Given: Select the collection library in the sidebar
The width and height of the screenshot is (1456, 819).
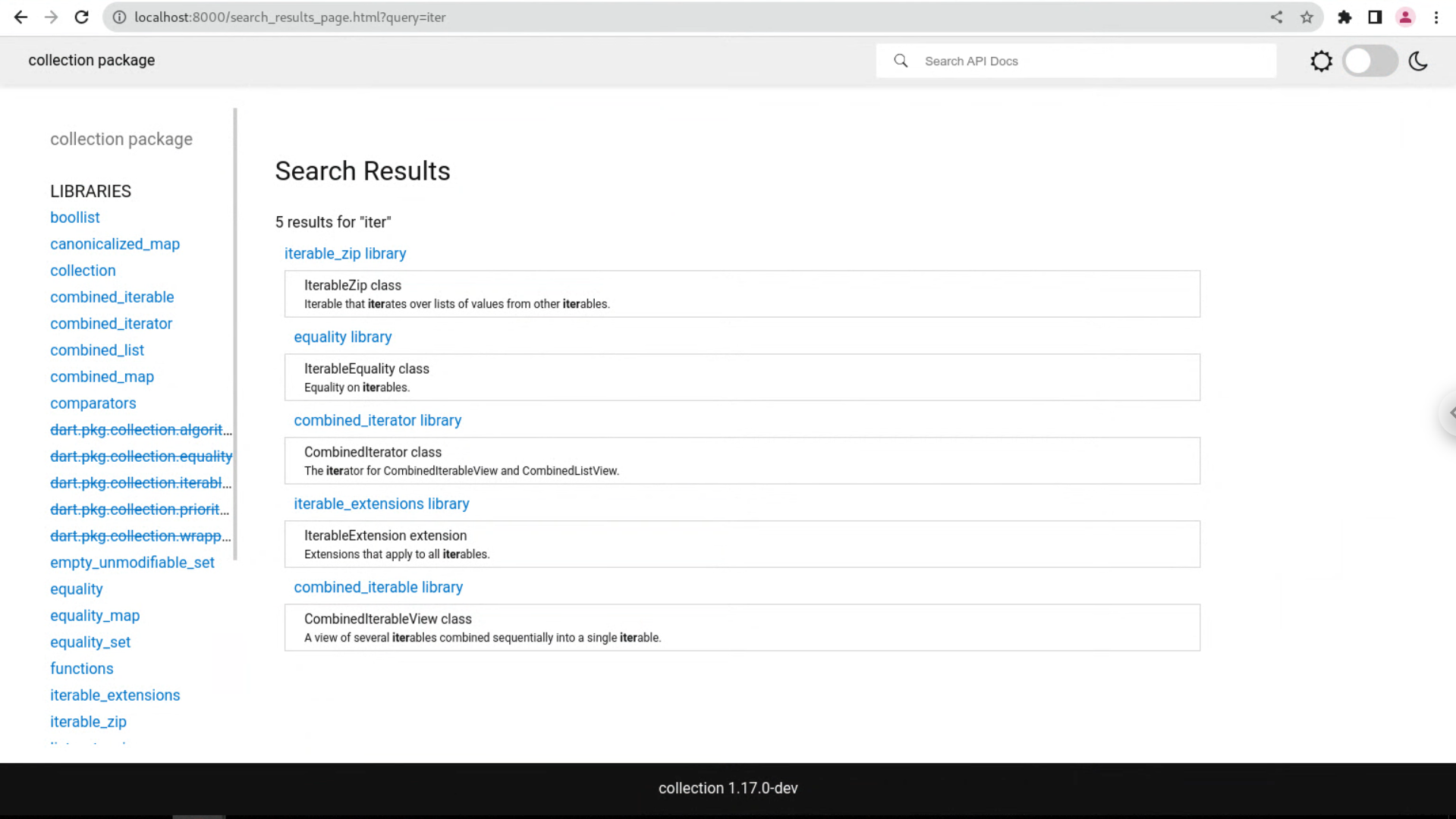Looking at the screenshot, I should tap(83, 270).
